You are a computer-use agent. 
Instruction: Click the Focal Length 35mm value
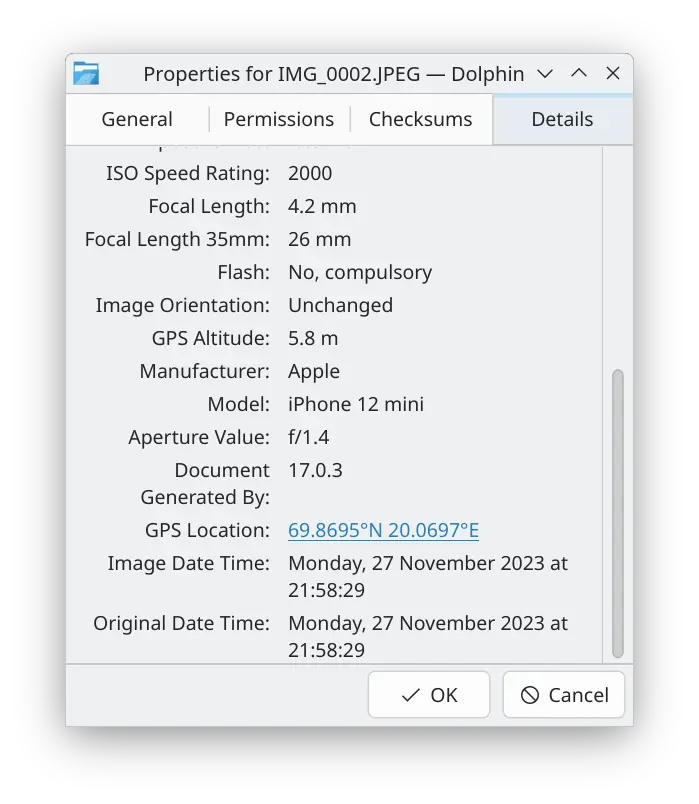(318, 239)
